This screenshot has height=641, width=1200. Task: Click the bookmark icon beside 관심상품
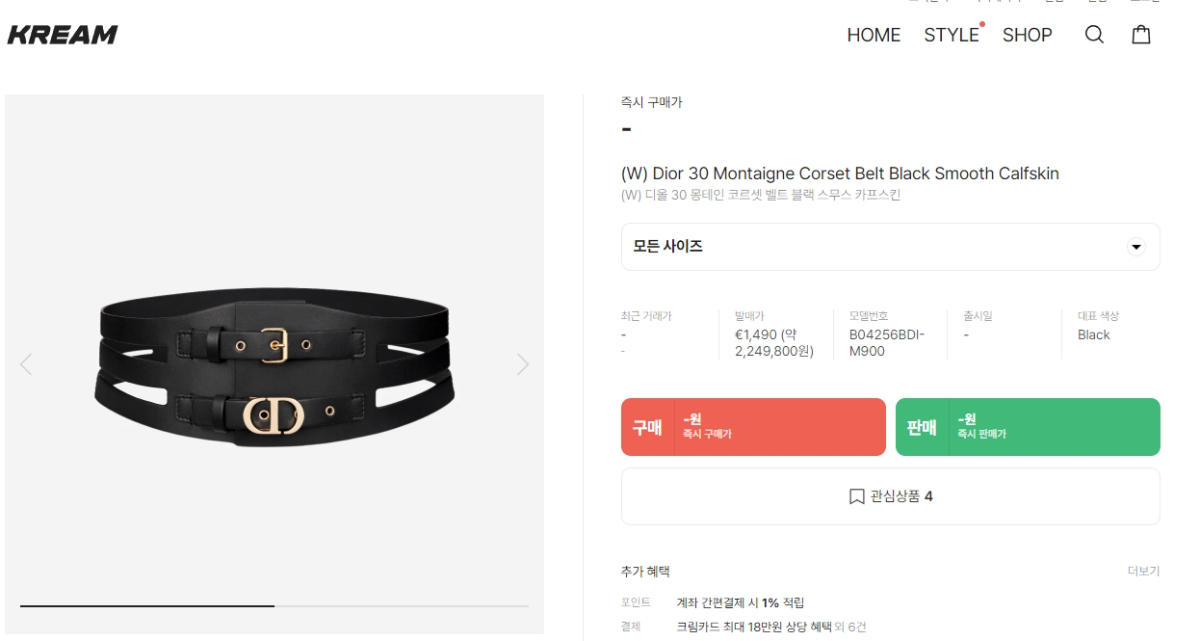pyautogui.click(x=856, y=496)
